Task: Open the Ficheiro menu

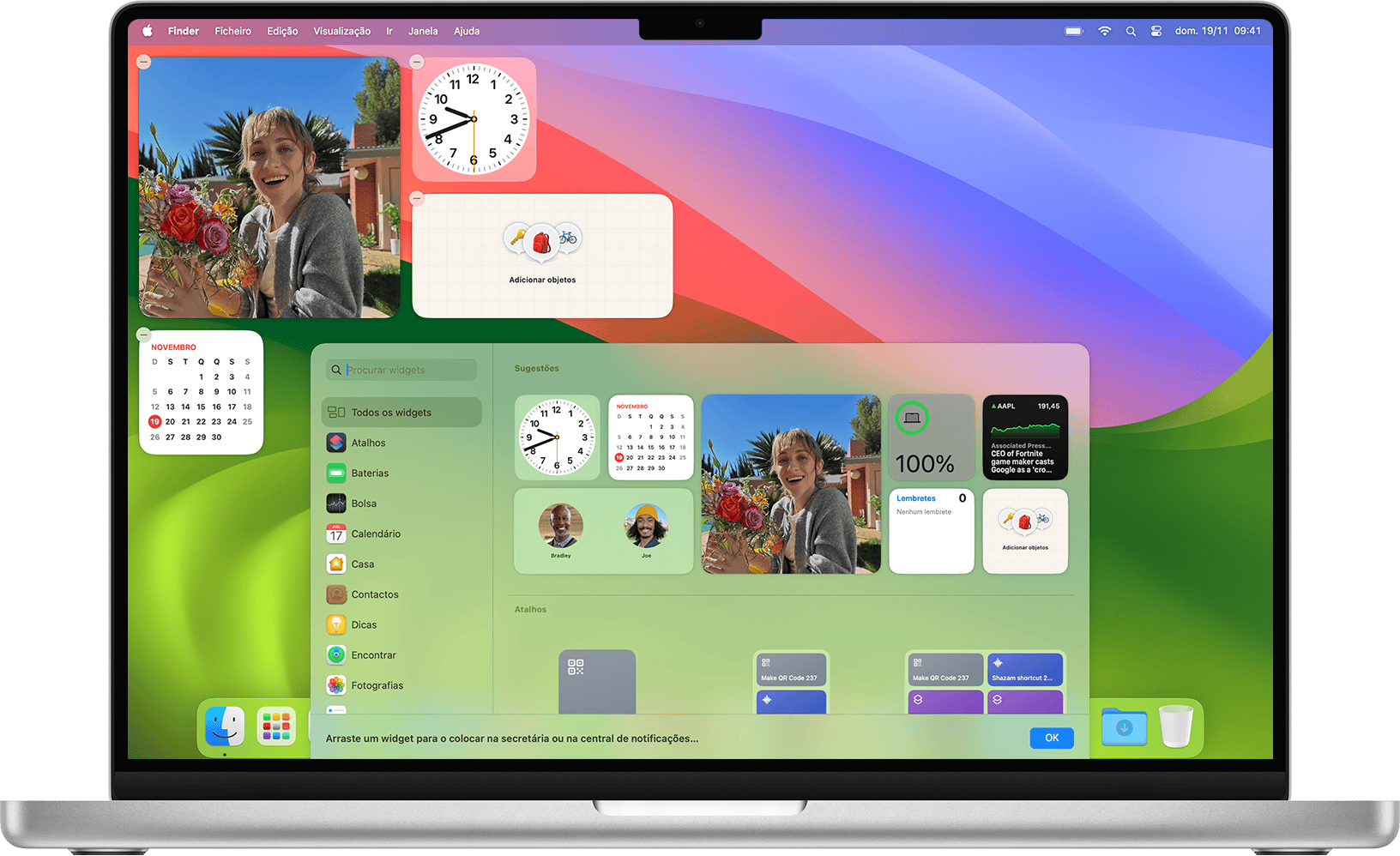Action: (232, 31)
